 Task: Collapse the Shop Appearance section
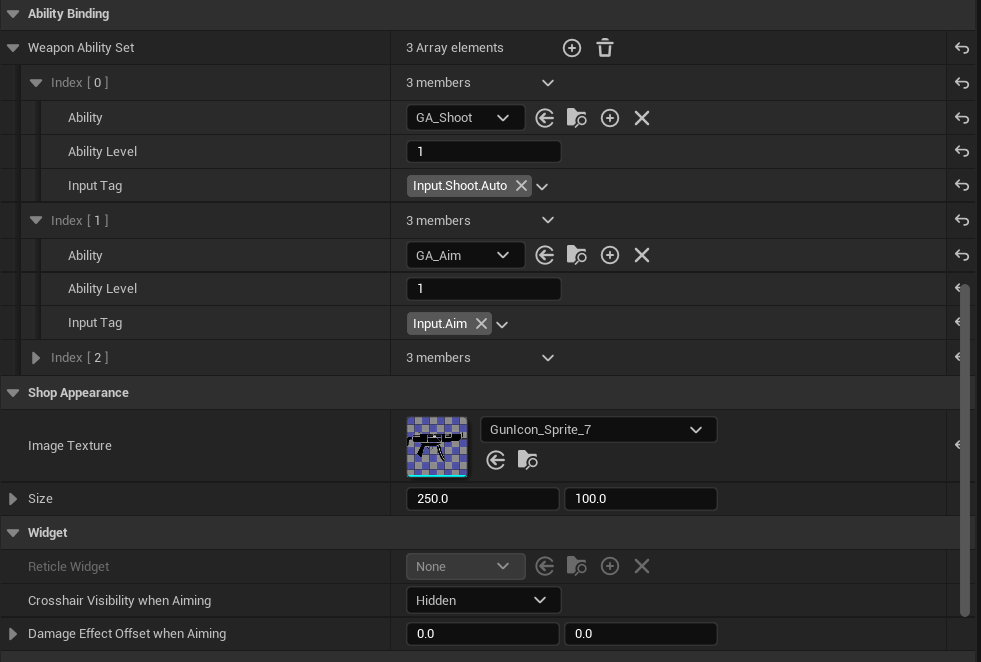point(13,393)
